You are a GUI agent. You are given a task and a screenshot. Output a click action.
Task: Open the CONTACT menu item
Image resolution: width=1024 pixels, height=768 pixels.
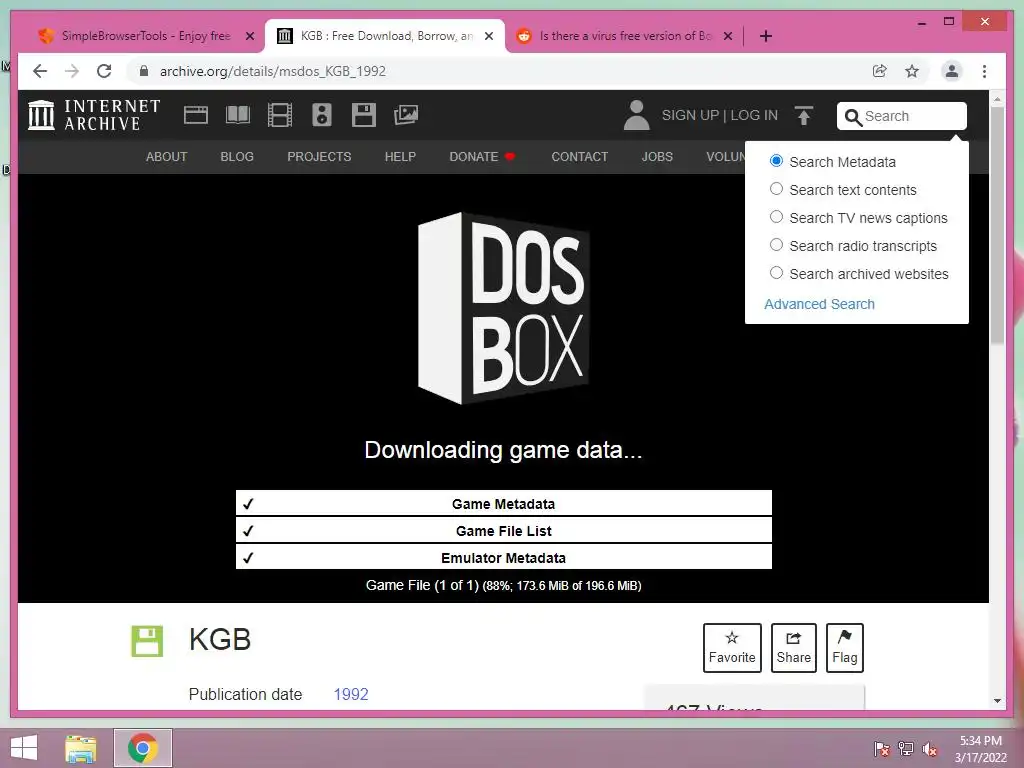click(580, 157)
